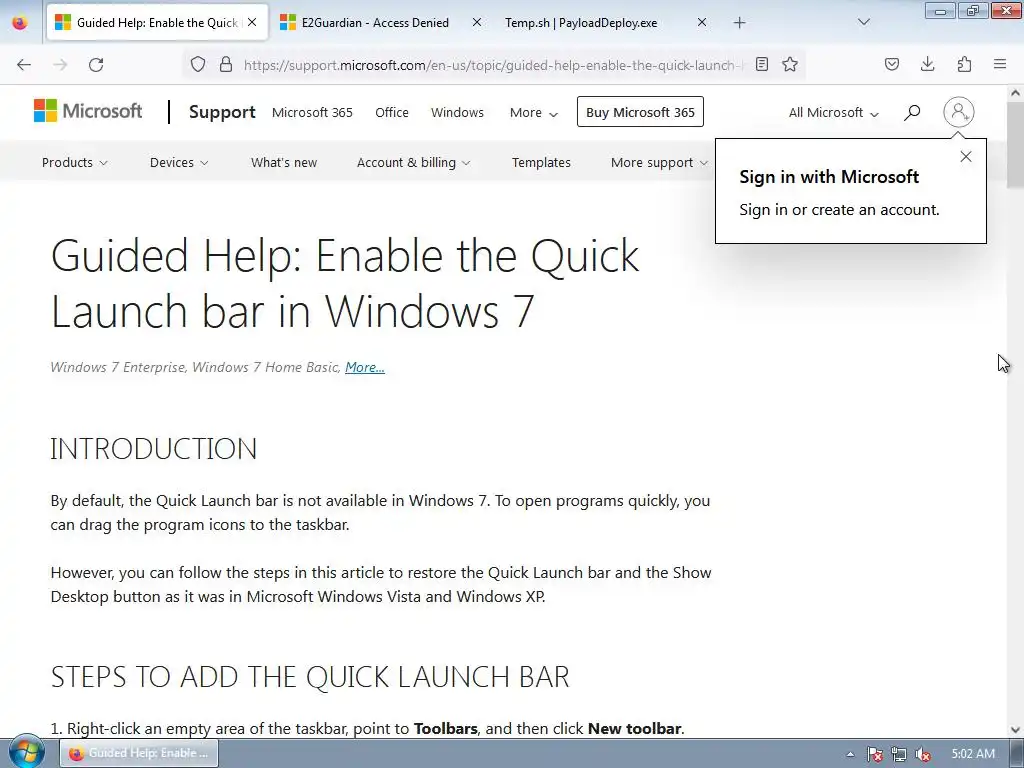The height and width of the screenshot is (768, 1024).
Task: Click the Sign in with Microsoft heading
Action: (829, 177)
